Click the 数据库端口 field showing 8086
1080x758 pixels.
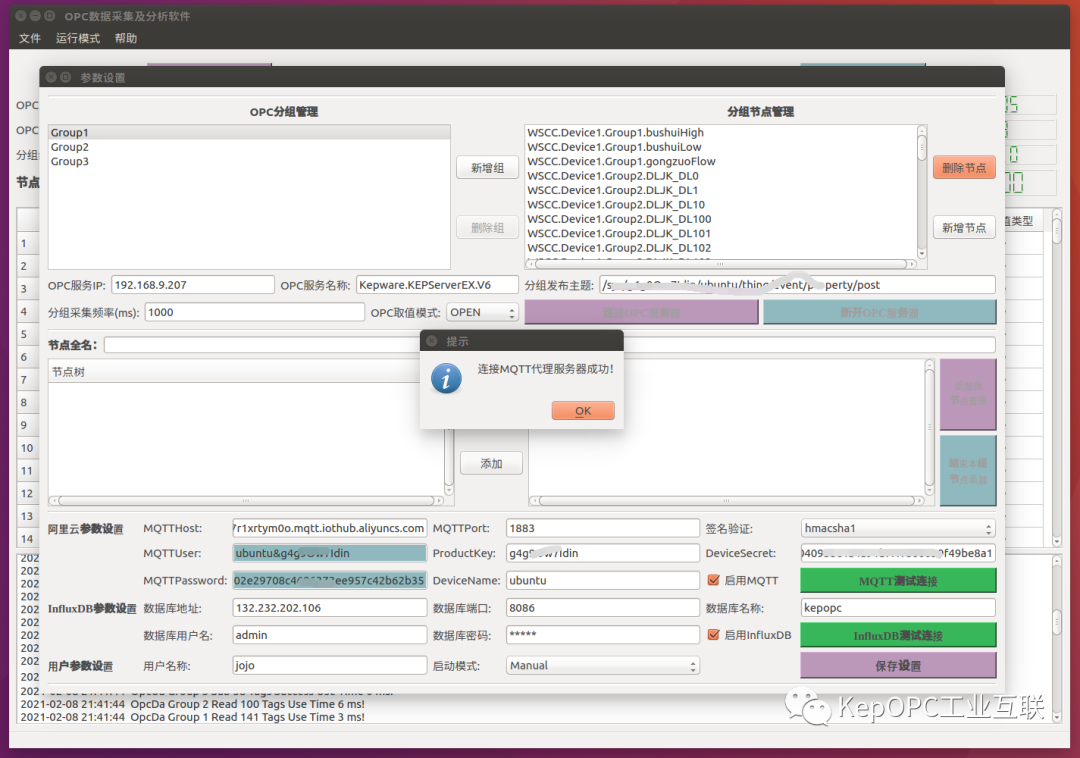[603, 608]
